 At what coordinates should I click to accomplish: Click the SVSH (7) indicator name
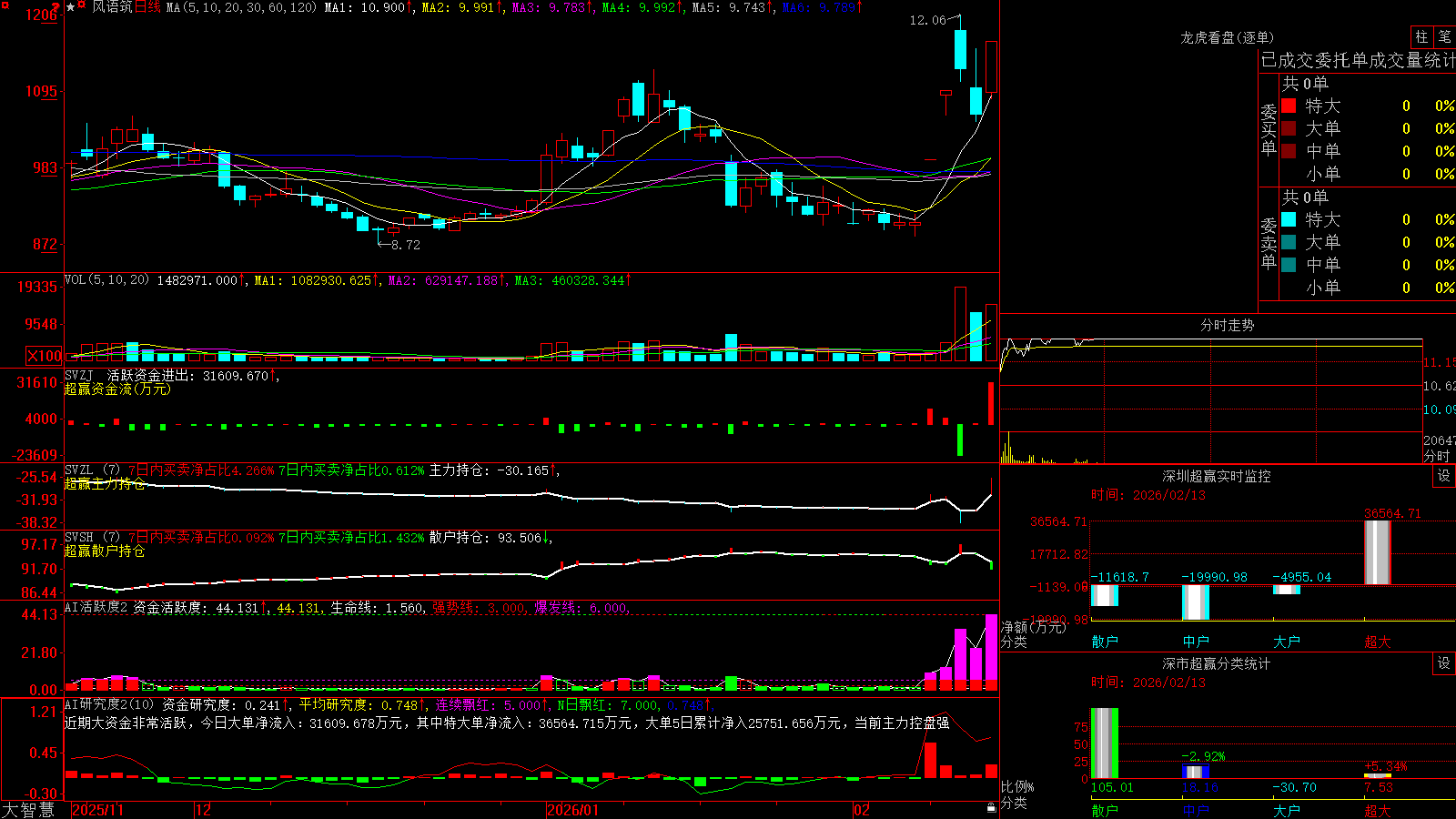(92, 538)
